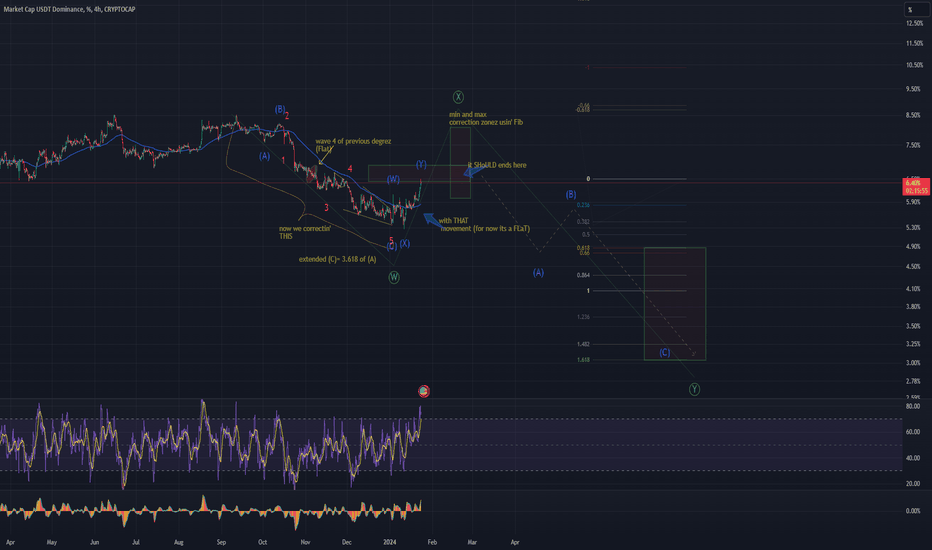The height and width of the screenshot is (550, 932).
Task: Click the 2024 date on time axis
Action: click(390, 542)
